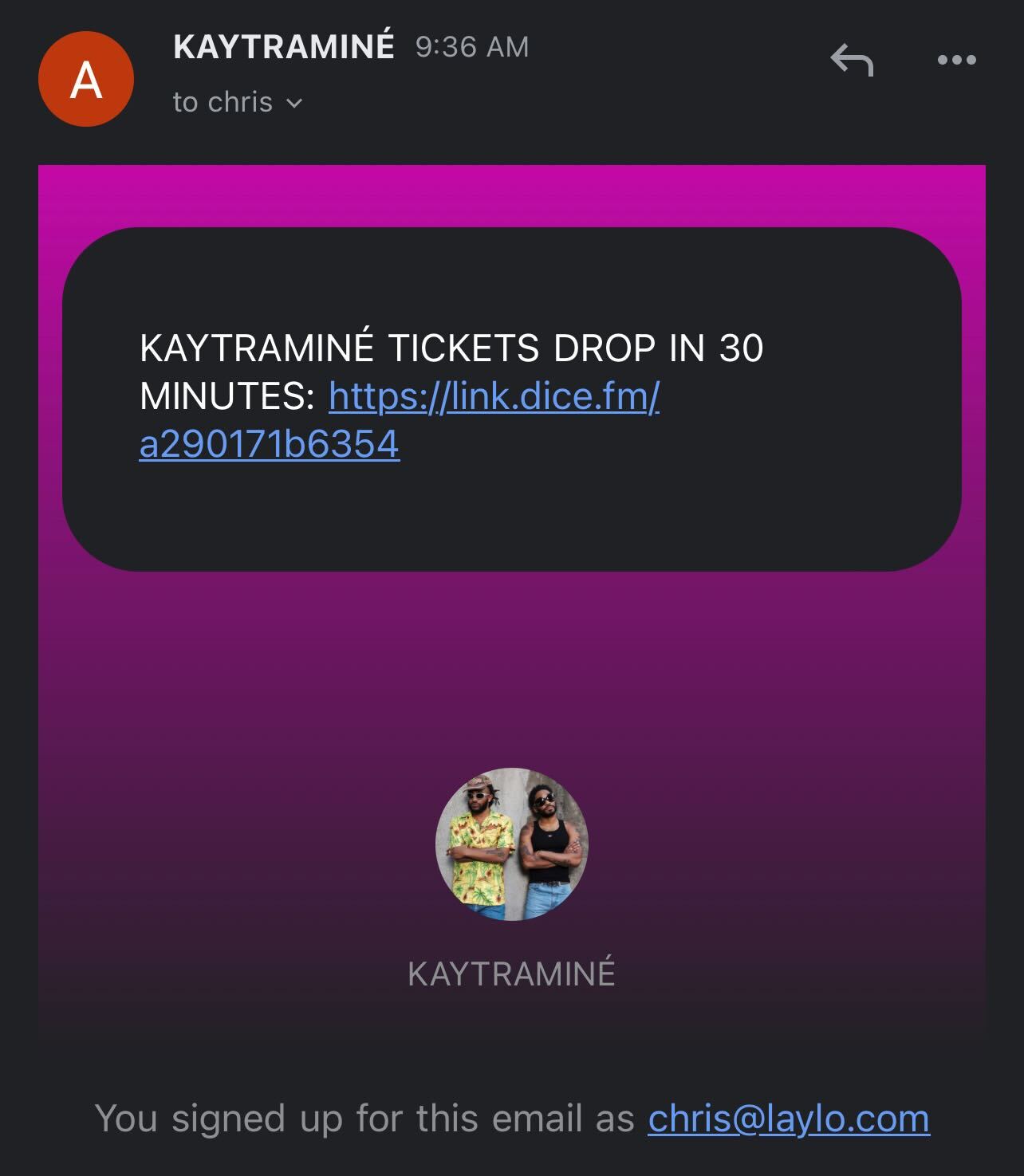1024x1176 pixels.
Task: Click the word "chris" in recipient line
Action: tap(240, 102)
